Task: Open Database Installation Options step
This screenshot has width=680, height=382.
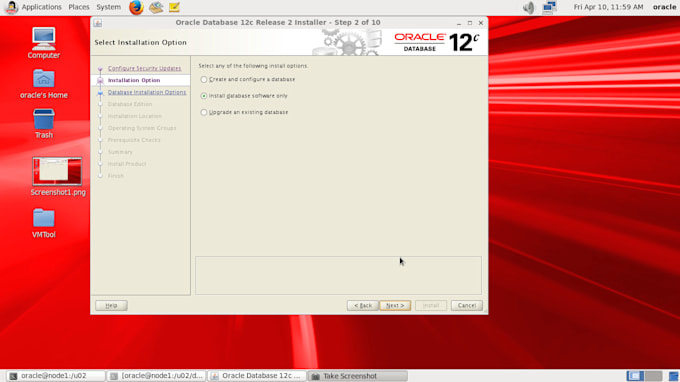Action: 147,92
